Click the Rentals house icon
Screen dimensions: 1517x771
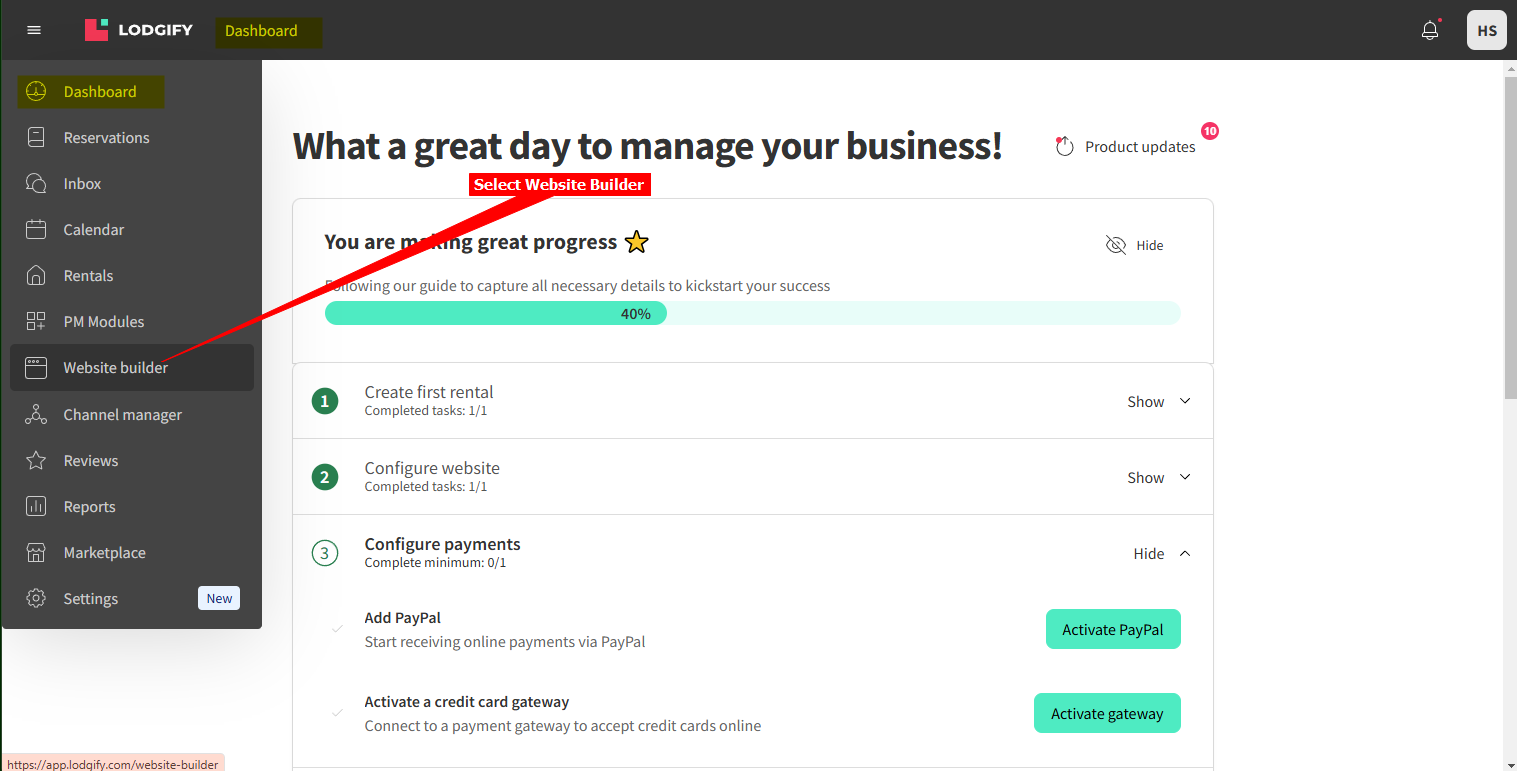point(36,276)
